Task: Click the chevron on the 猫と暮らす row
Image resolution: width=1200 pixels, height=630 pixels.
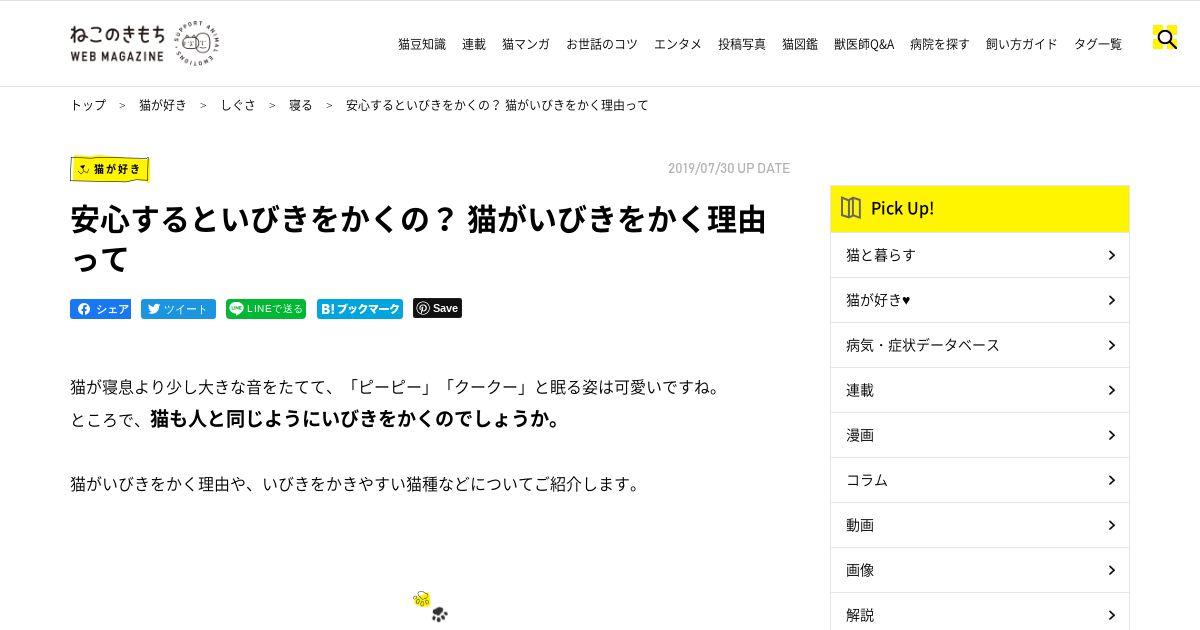Action: click(x=1111, y=255)
